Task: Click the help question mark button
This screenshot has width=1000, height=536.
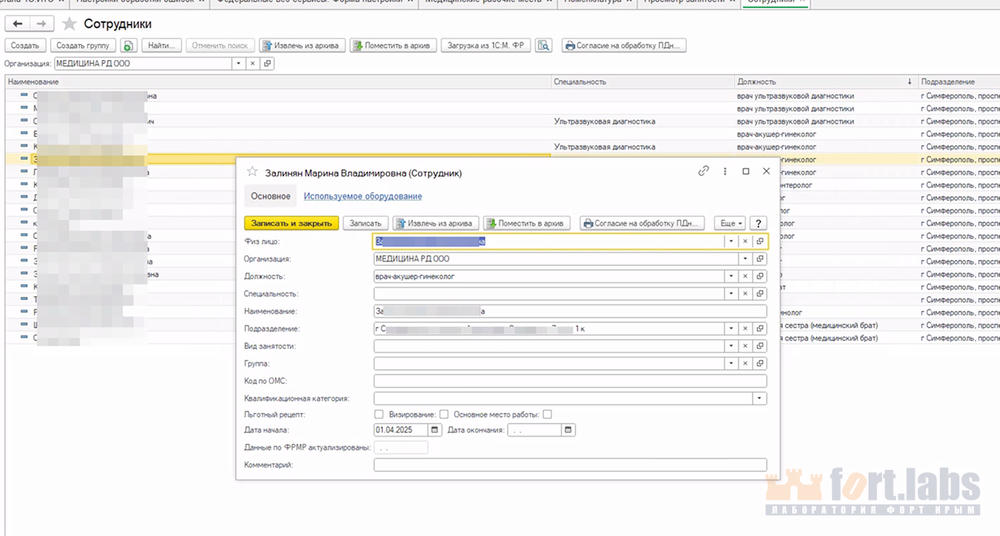Action: (x=759, y=223)
